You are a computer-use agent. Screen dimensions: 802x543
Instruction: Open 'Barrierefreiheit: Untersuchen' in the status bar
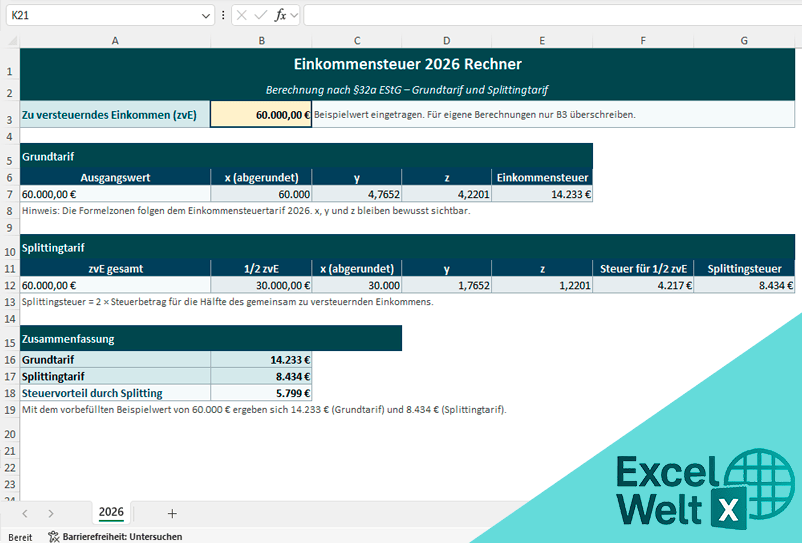click(x=116, y=536)
